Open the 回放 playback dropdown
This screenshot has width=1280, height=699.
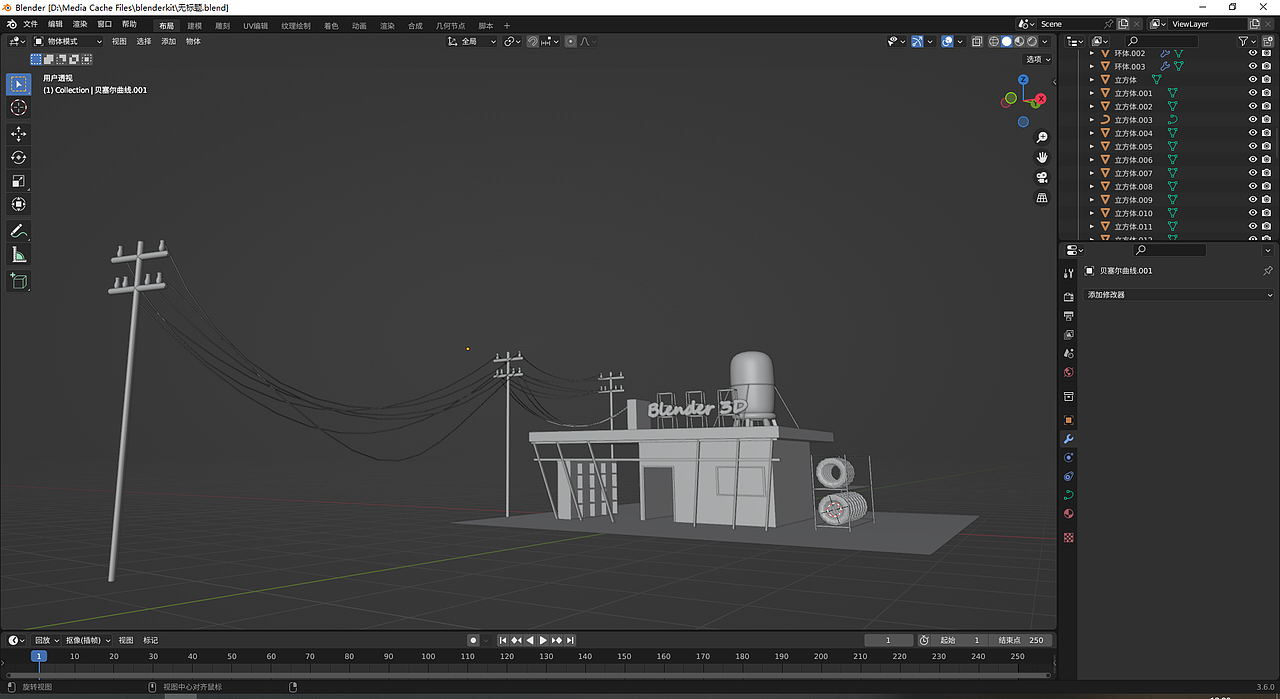click(x=47, y=640)
